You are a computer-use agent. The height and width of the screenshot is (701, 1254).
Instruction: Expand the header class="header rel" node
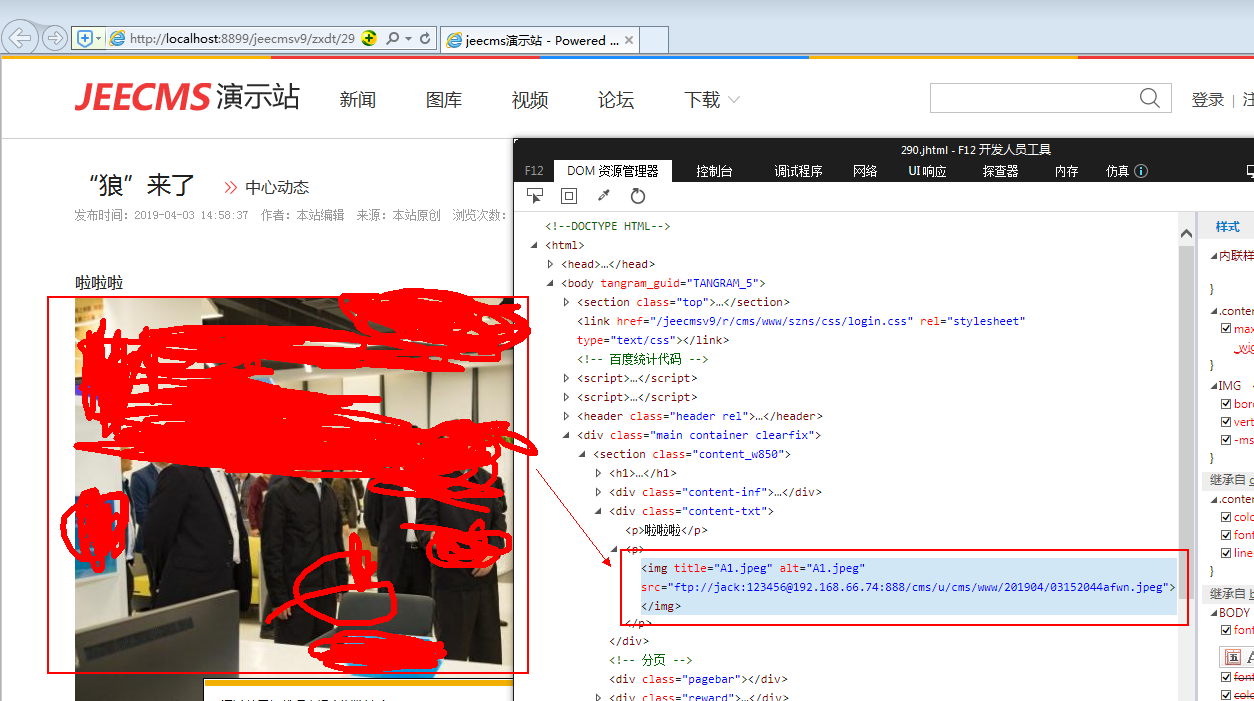click(567, 416)
